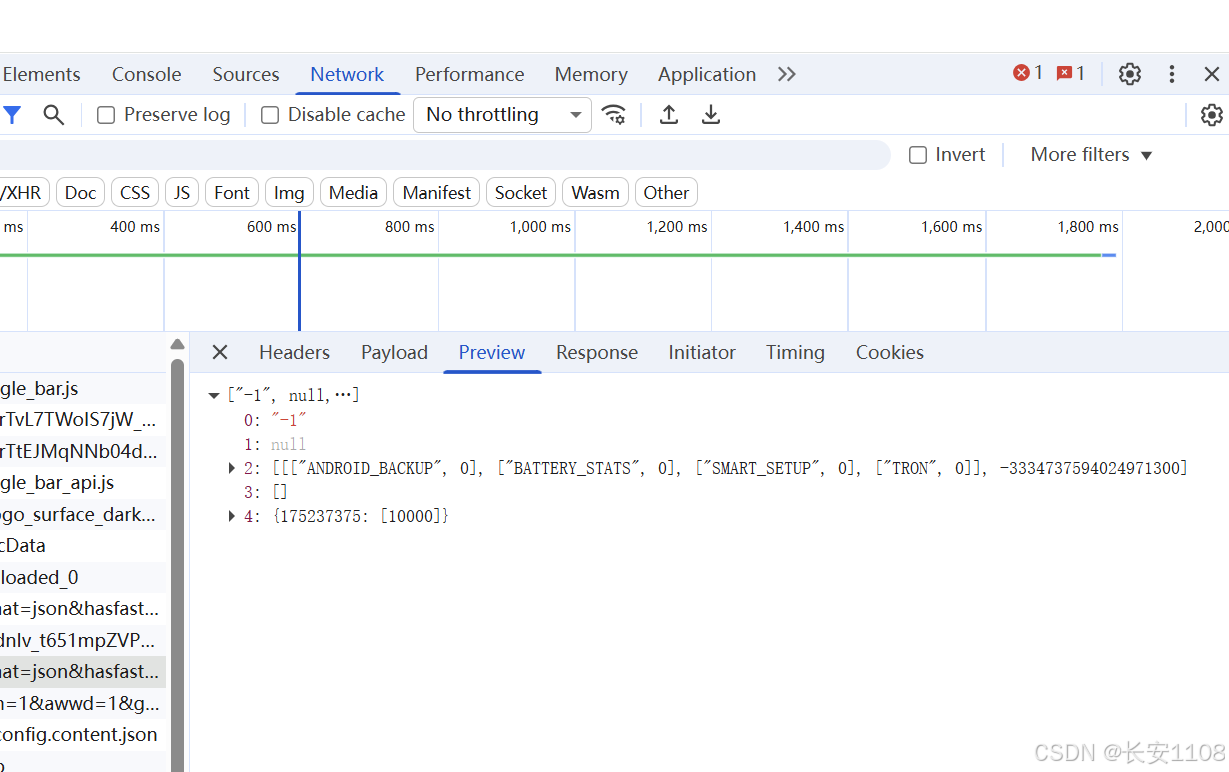Select the gle_bar.js request

83,388
